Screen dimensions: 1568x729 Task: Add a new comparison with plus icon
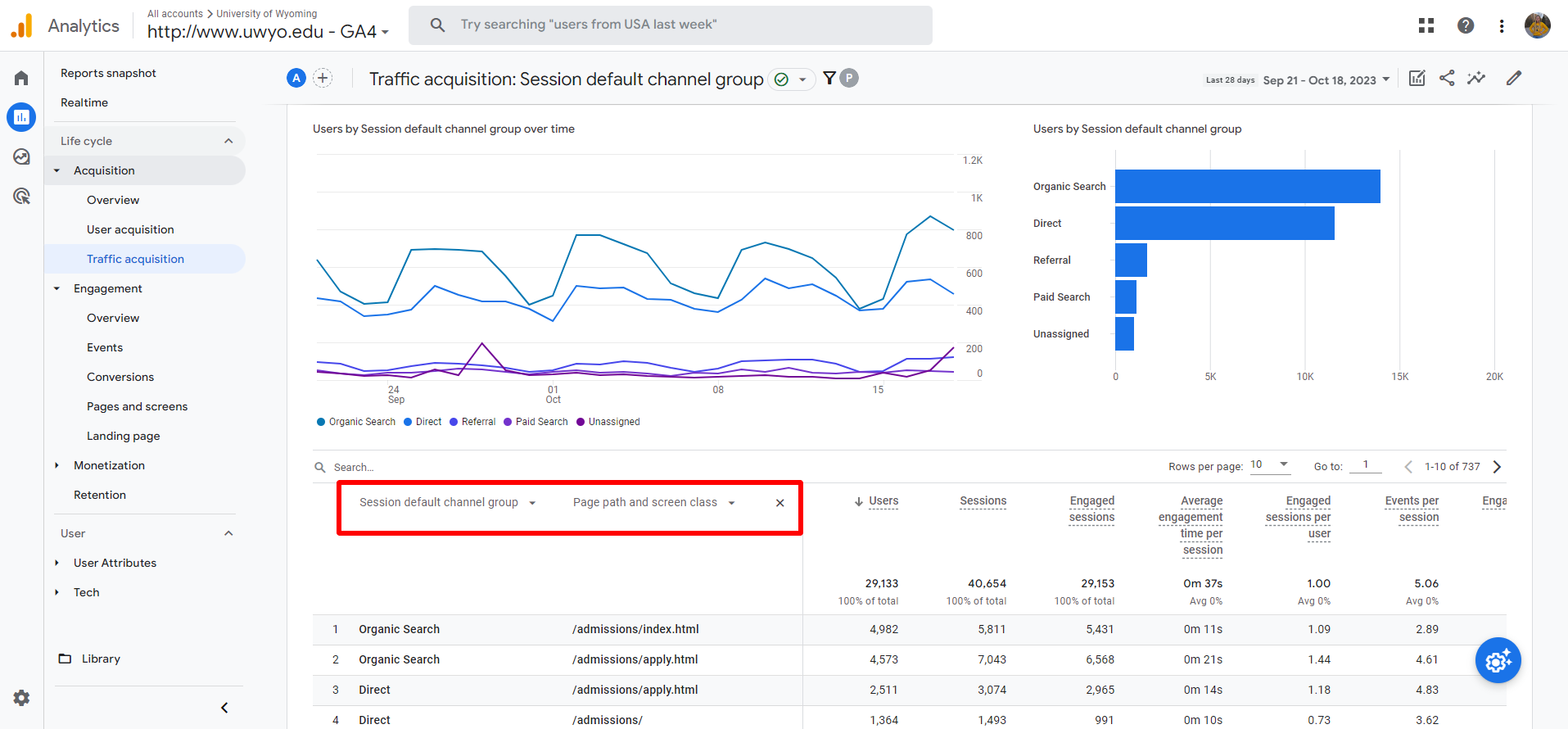(x=323, y=78)
